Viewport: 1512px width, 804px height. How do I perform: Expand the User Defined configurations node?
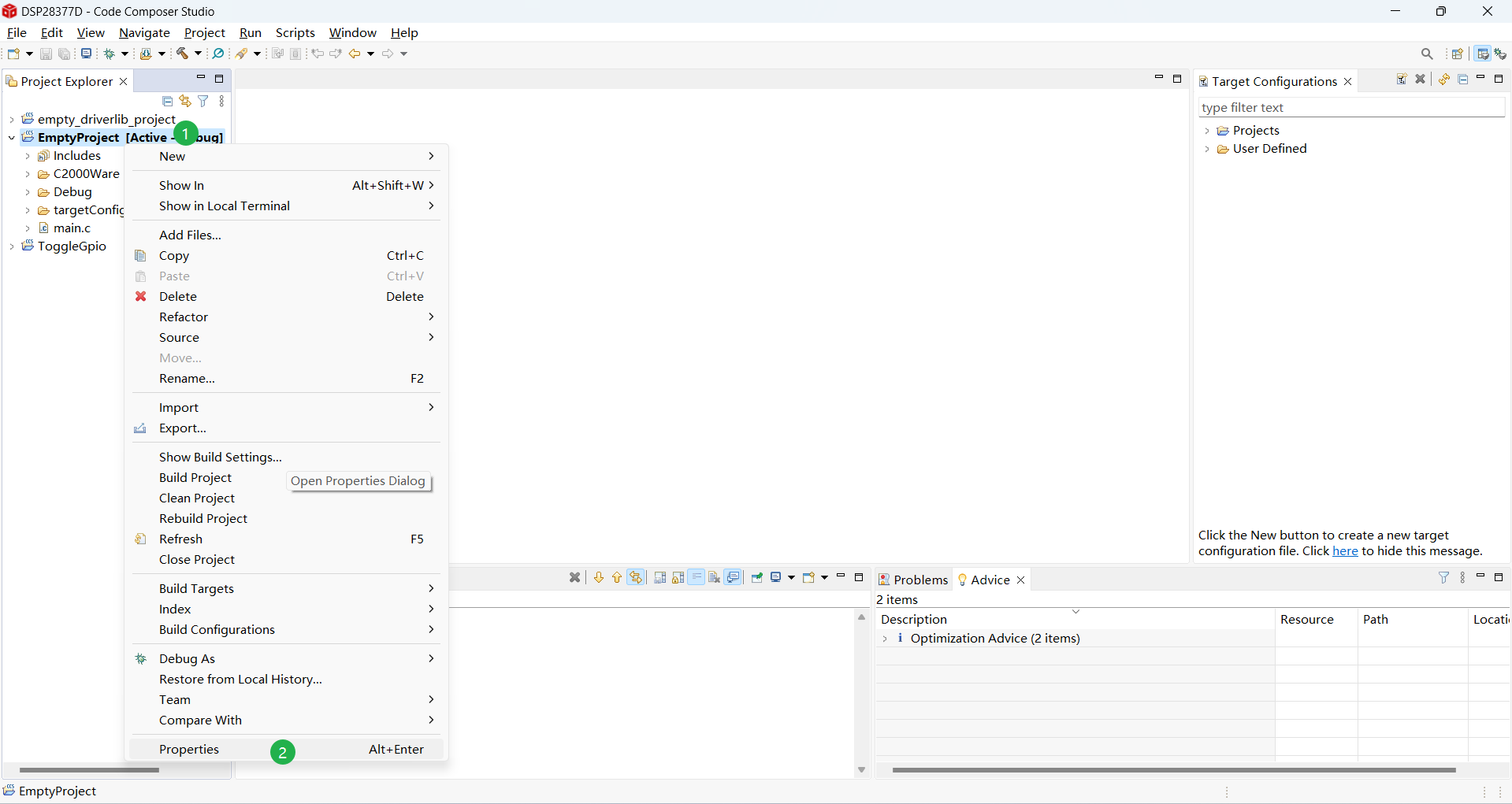pos(1207,149)
